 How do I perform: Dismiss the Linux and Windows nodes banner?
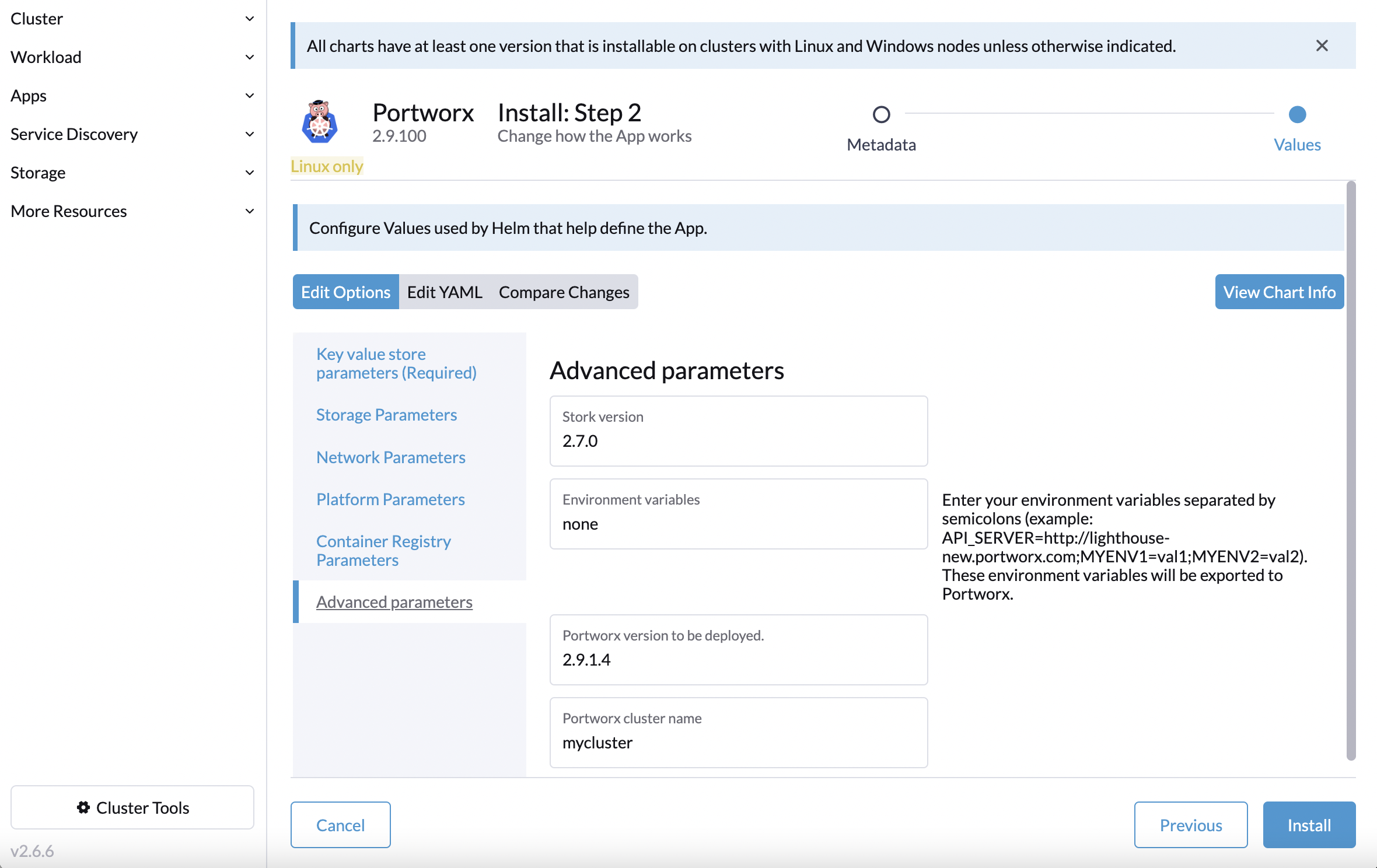pyautogui.click(x=1322, y=45)
